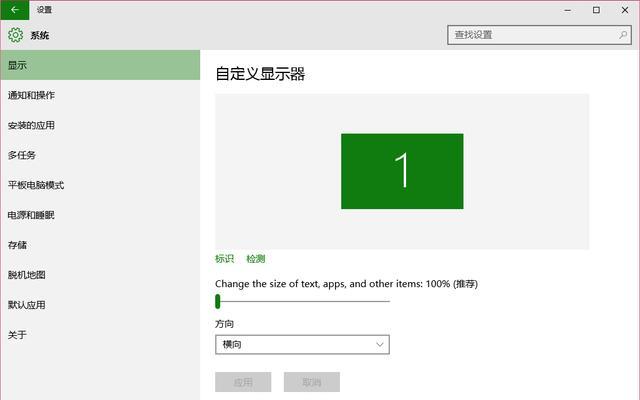Click the 取消 button
640x400 pixels.
(x=312, y=382)
